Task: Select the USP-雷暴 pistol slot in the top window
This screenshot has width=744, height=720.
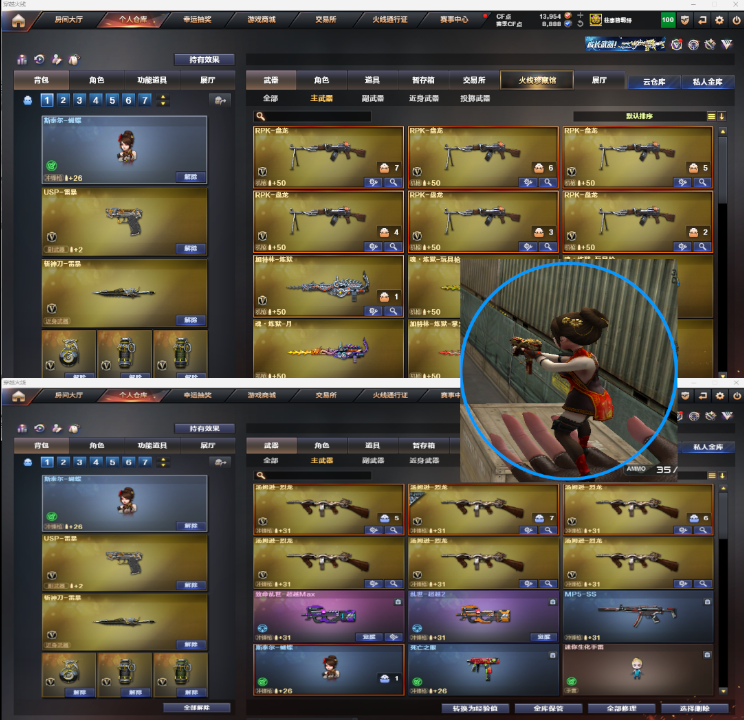Action: pyautogui.click(x=124, y=222)
